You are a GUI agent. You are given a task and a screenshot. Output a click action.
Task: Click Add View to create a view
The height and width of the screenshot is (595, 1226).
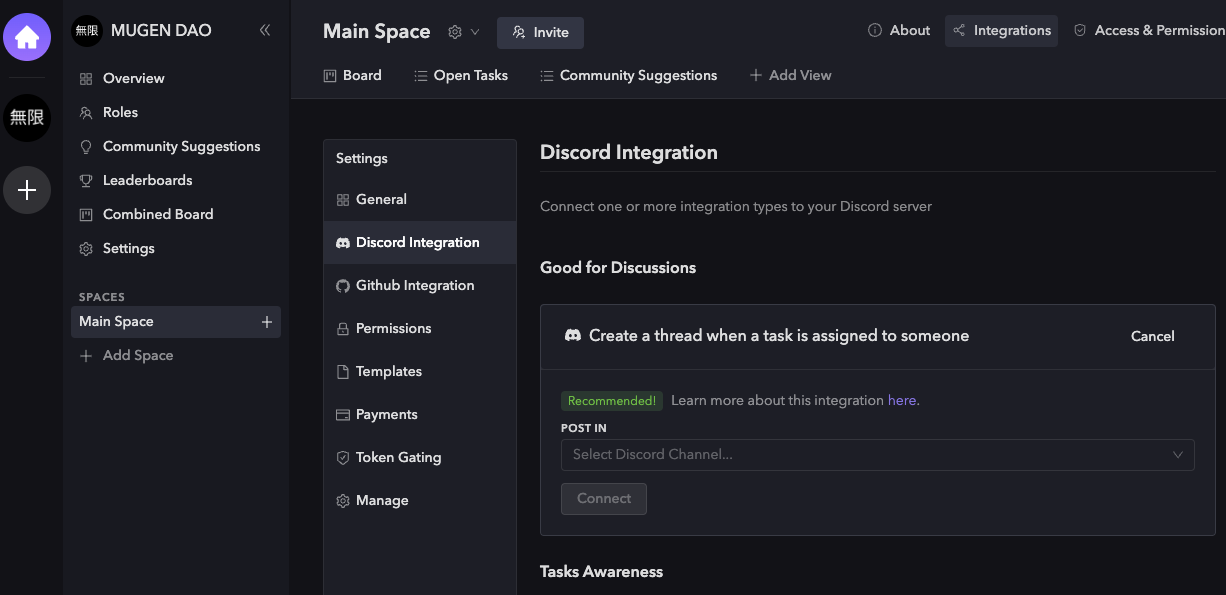(x=790, y=75)
